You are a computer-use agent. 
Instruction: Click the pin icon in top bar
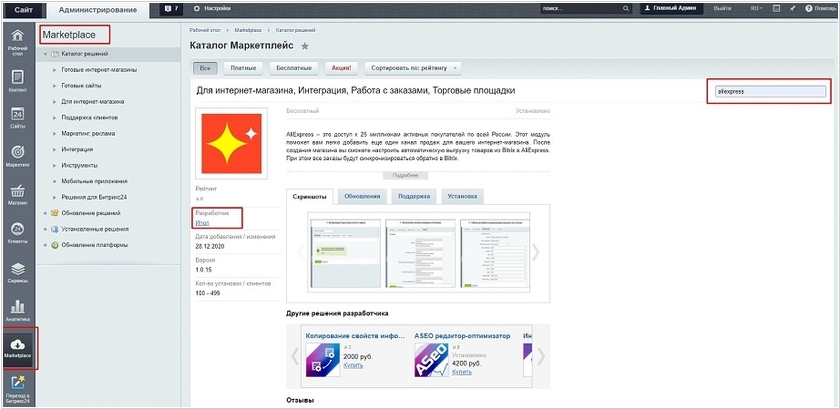[x=792, y=9]
